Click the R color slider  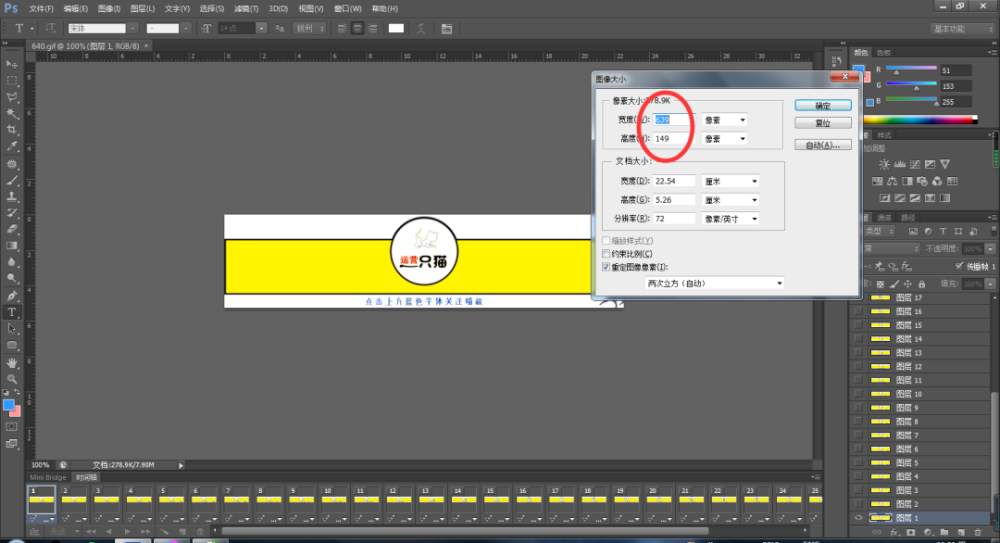pos(911,68)
